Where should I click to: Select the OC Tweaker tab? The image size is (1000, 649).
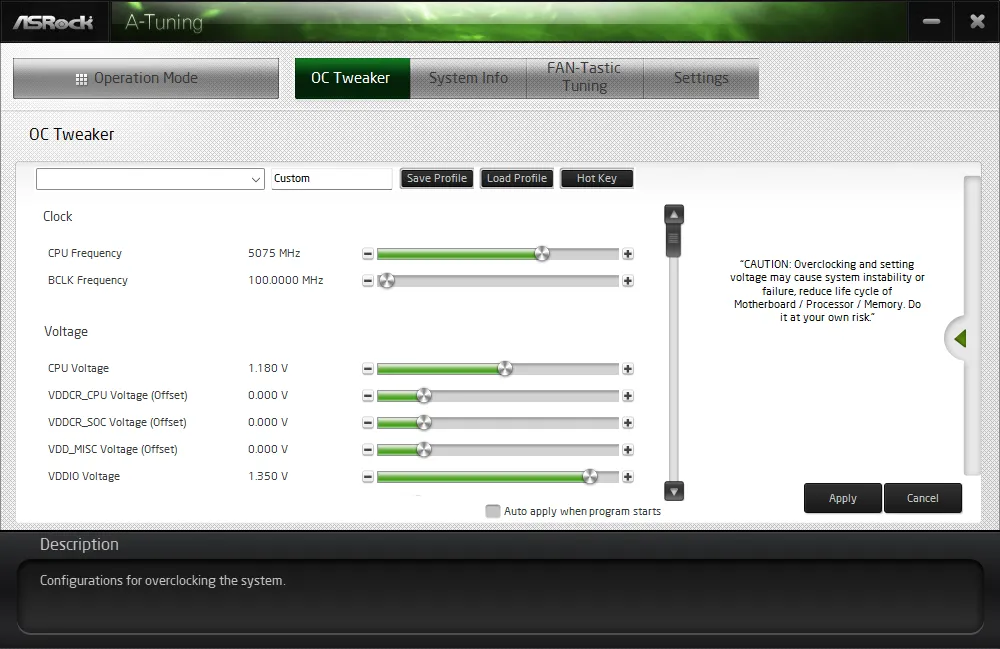pyautogui.click(x=352, y=78)
